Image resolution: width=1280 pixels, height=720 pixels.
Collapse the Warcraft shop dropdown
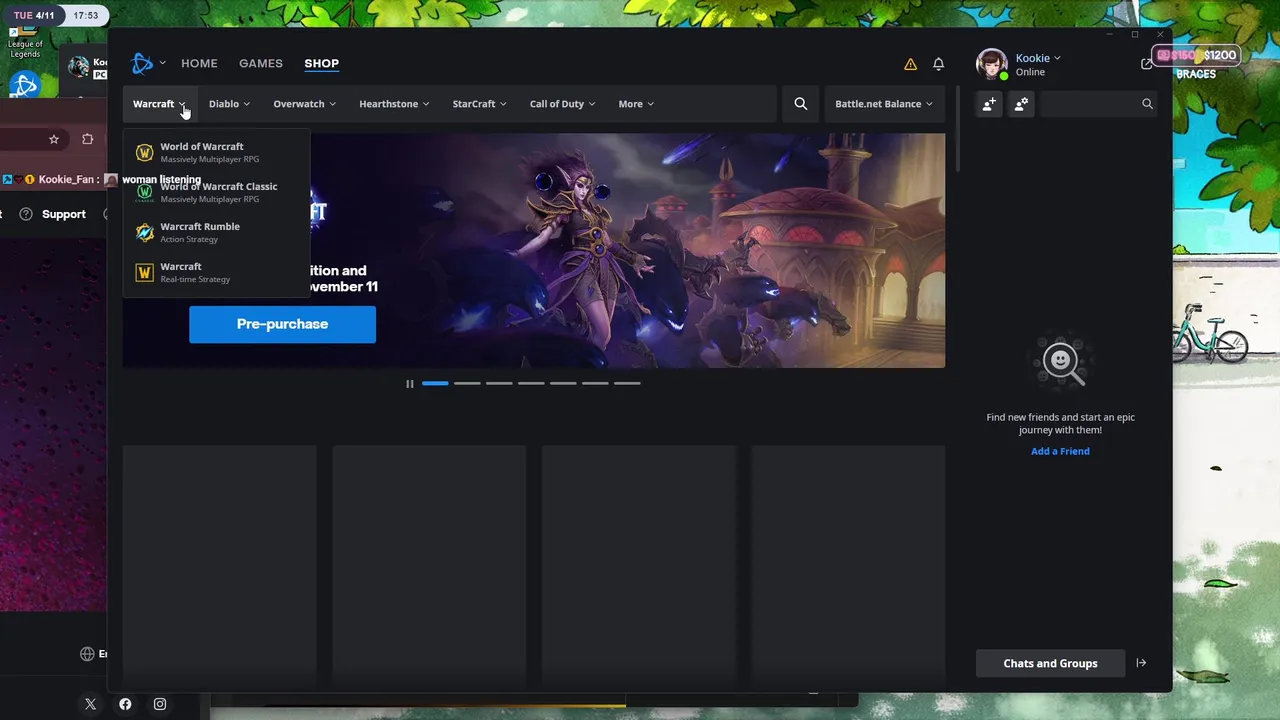pyautogui.click(x=160, y=104)
